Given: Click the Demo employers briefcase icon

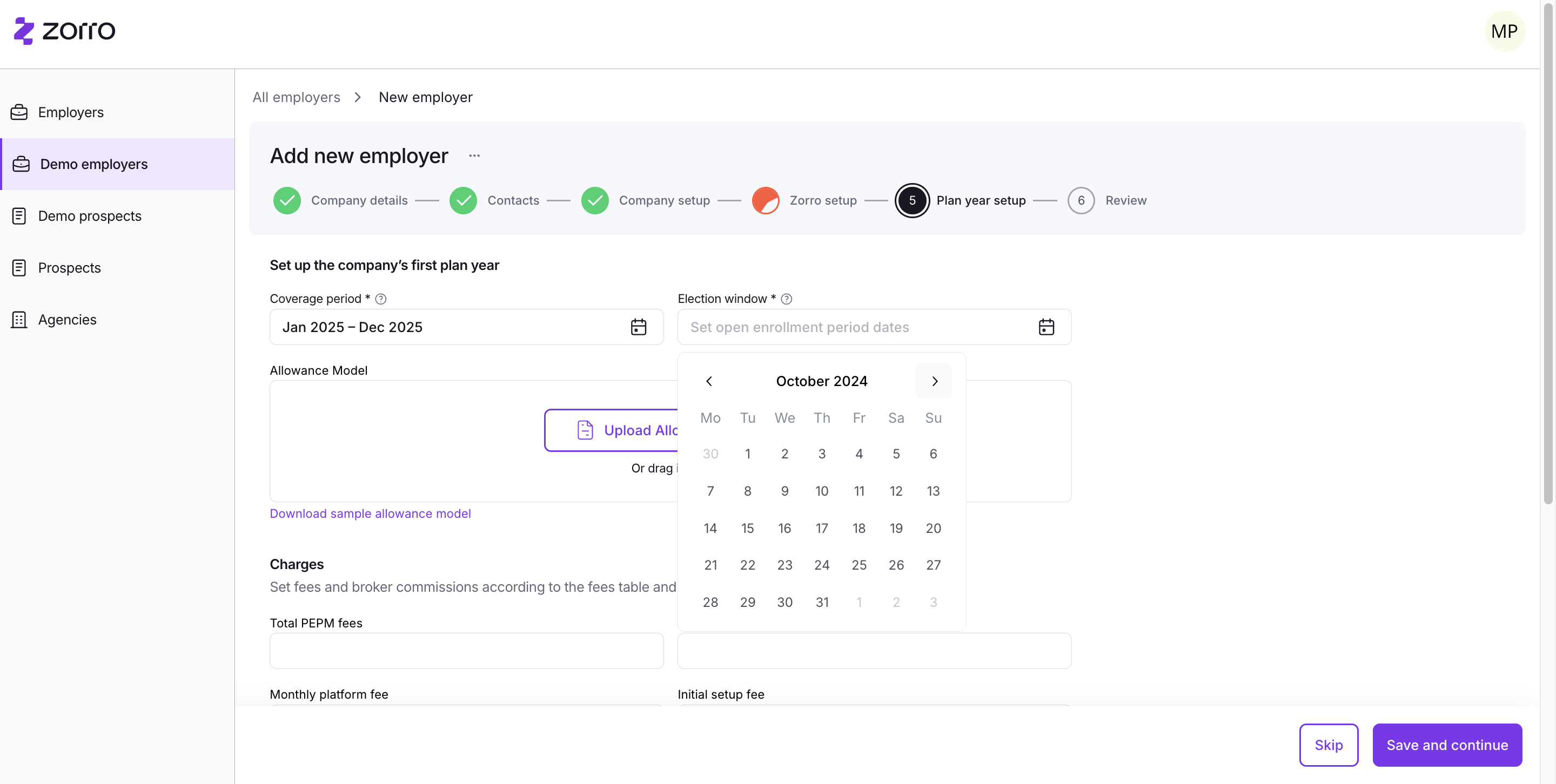Looking at the screenshot, I should pos(21,164).
